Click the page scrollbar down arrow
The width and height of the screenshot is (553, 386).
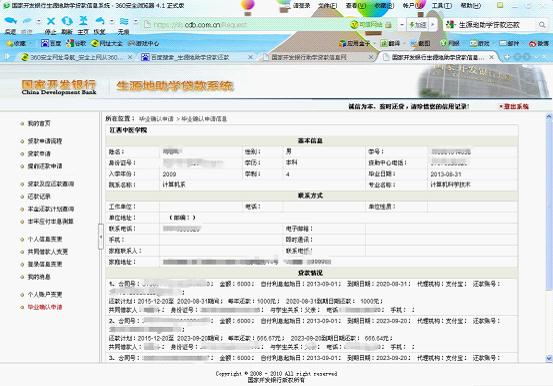[549, 358]
